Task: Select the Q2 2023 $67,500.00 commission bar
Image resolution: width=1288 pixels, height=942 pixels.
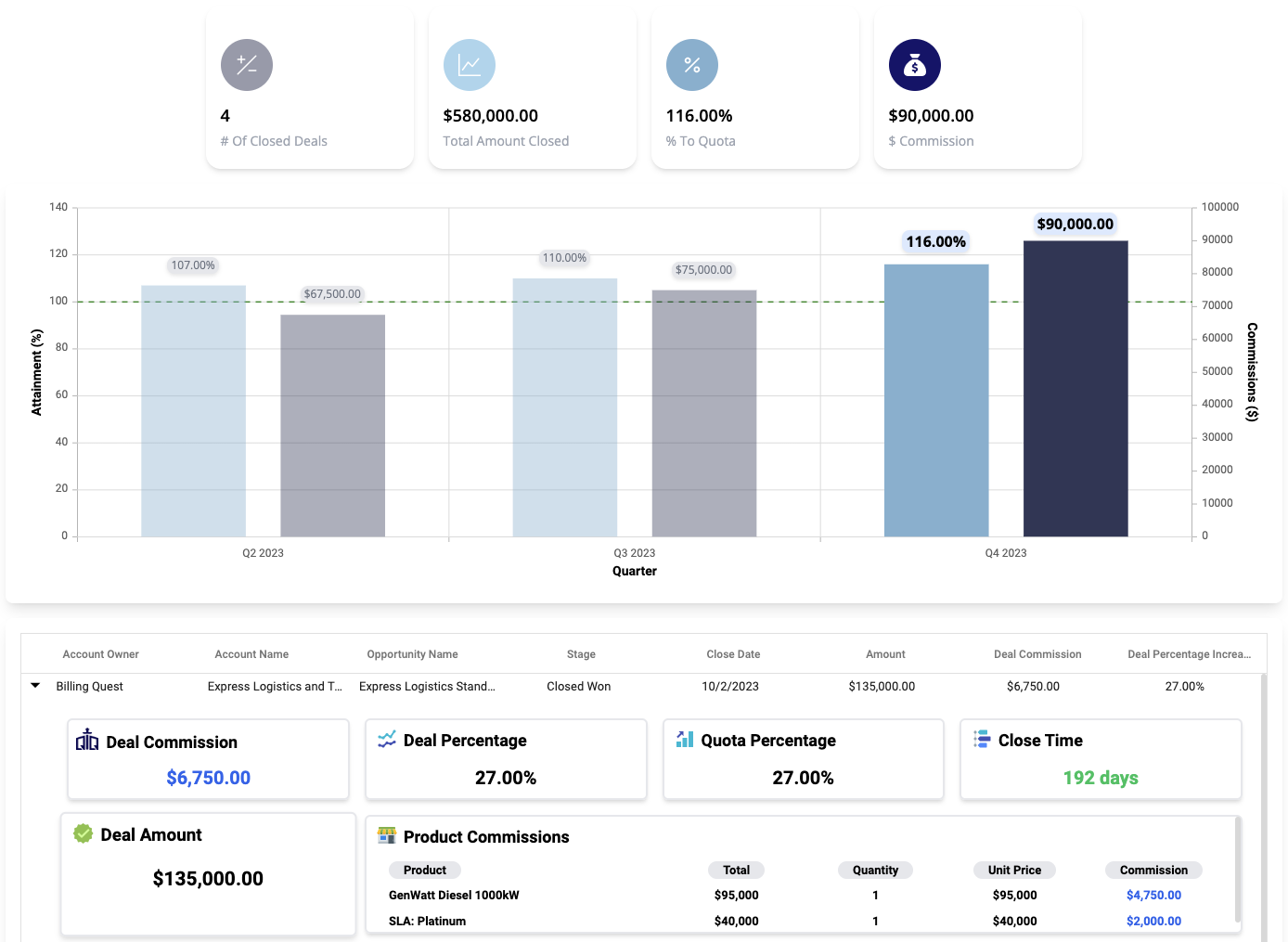Action: [332, 427]
